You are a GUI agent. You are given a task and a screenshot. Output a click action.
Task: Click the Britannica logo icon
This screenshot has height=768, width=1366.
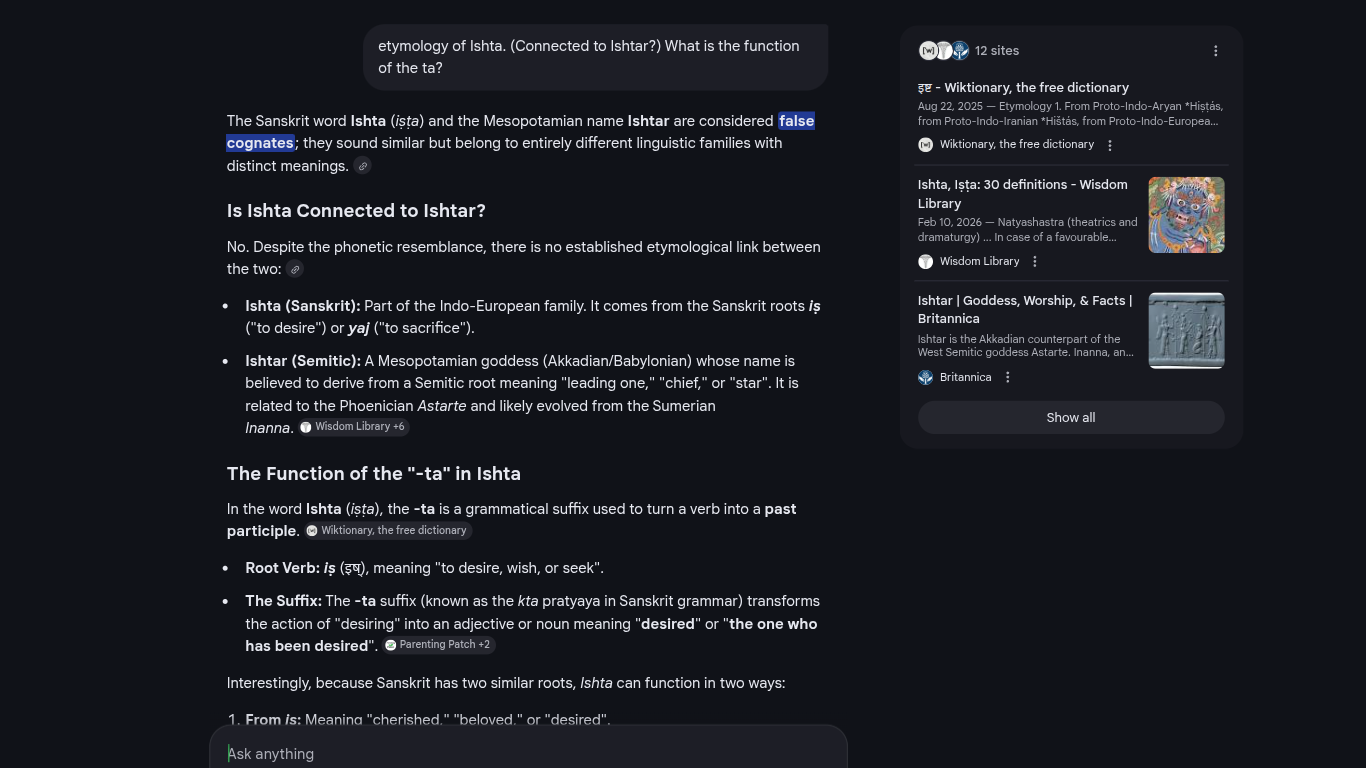(x=926, y=377)
